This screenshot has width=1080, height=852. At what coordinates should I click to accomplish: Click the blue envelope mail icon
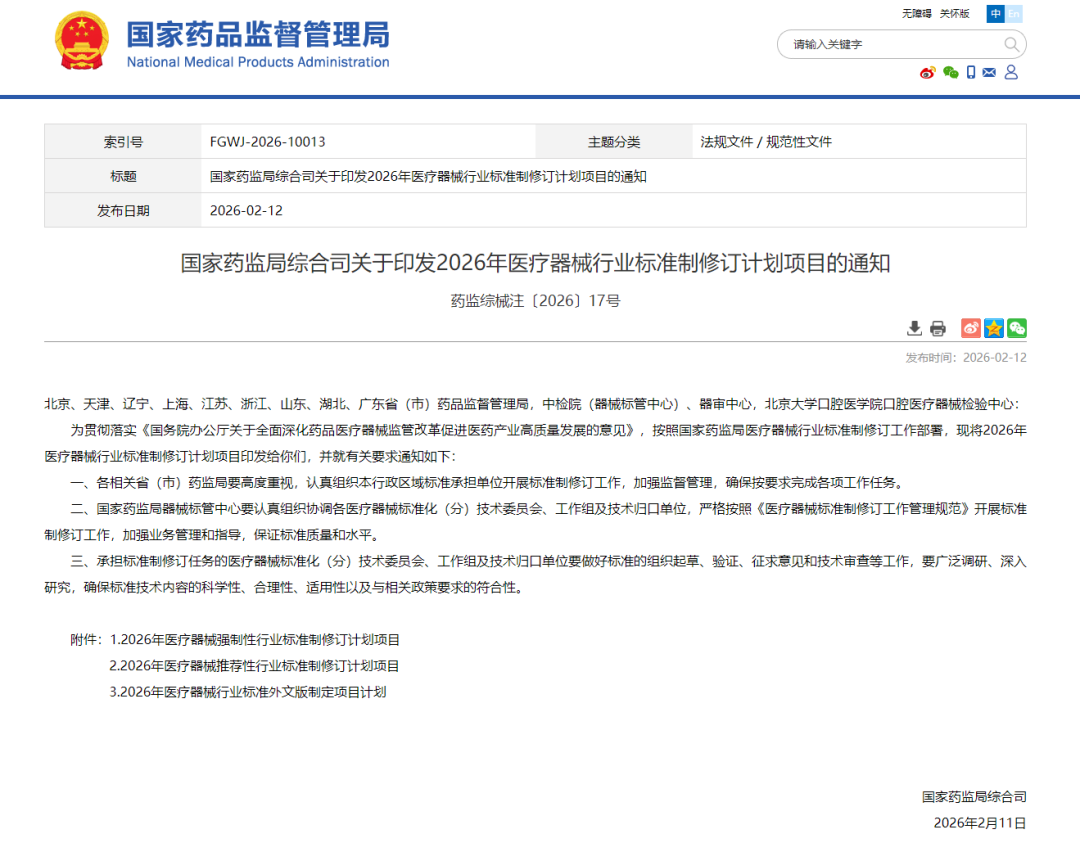[x=989, y=72]
